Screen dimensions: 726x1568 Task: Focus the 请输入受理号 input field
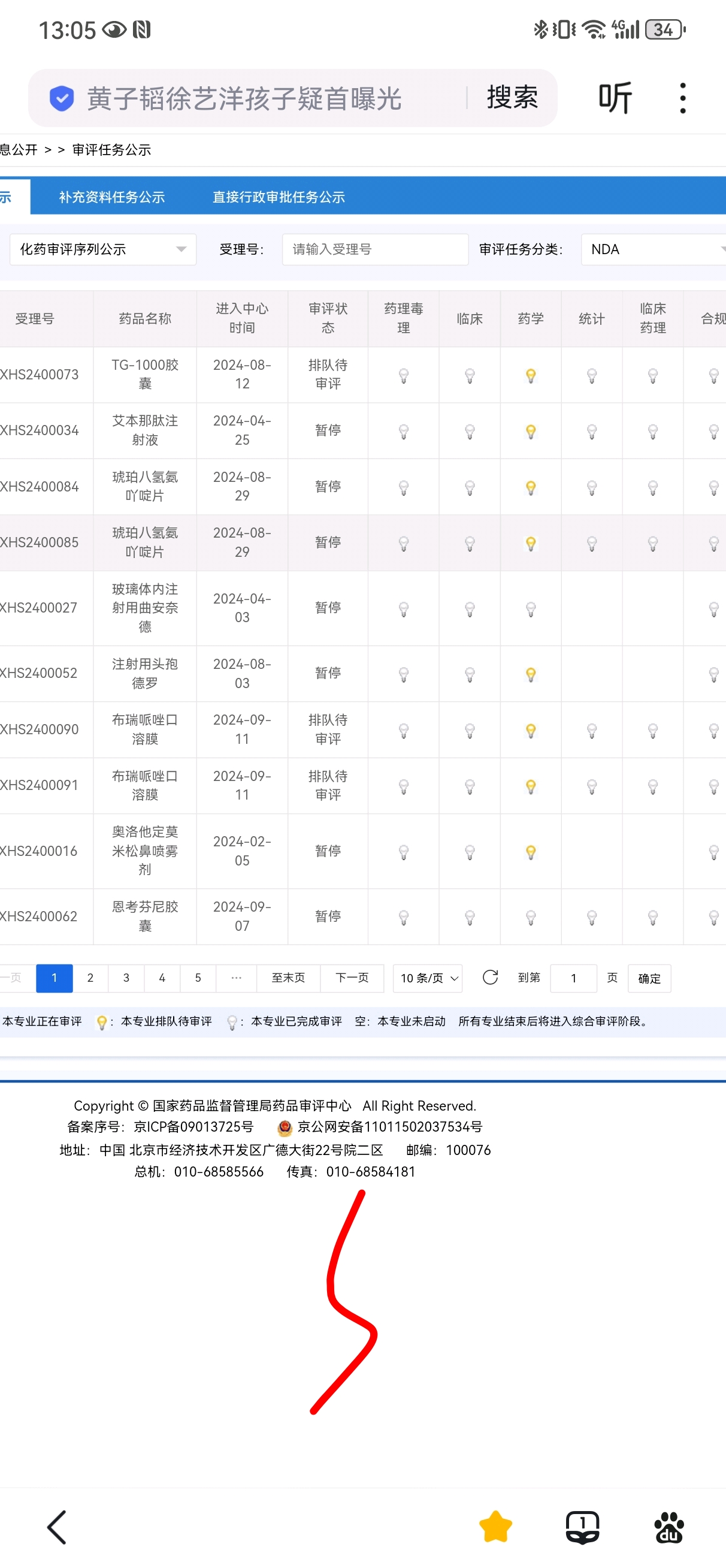(375, 249)
